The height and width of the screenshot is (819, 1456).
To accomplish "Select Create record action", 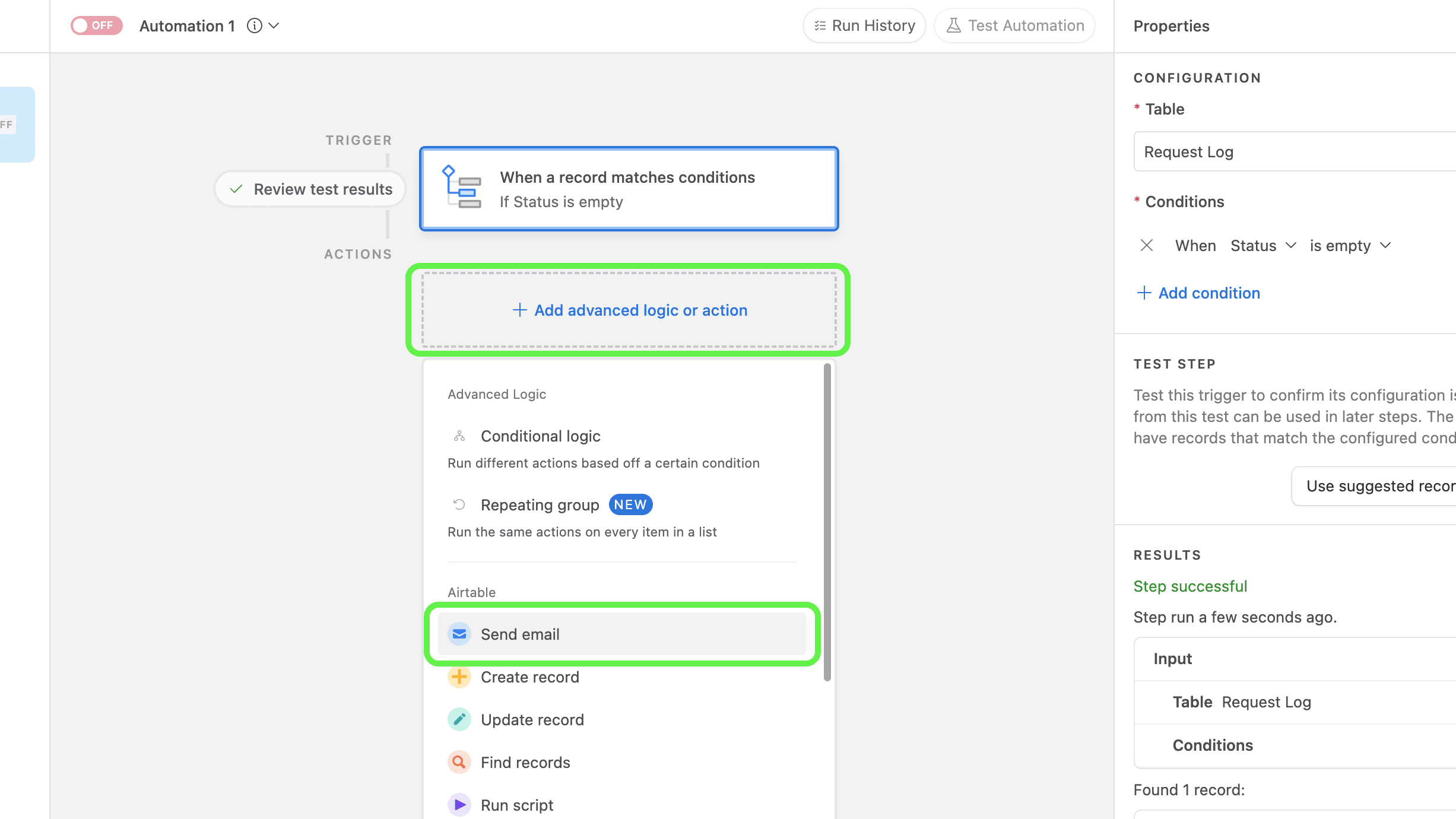I will [x=621, y=677].
